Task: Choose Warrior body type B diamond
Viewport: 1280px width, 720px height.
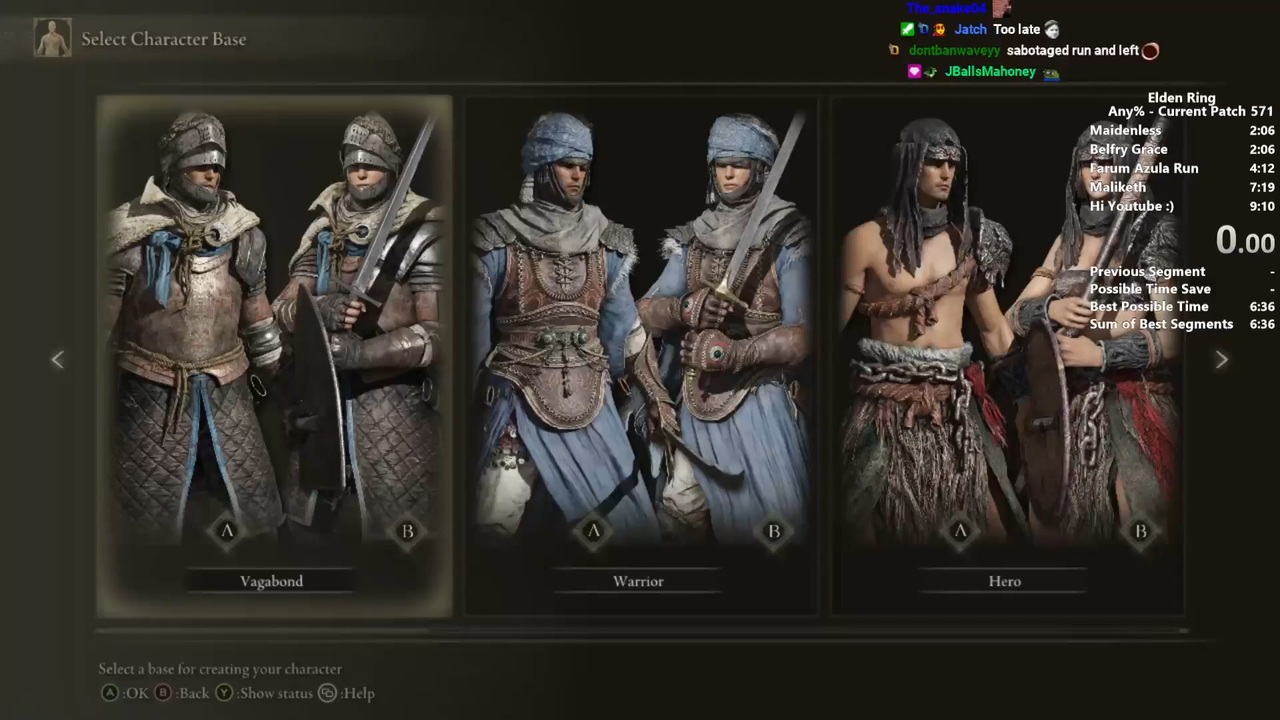Action: [773, 532]
